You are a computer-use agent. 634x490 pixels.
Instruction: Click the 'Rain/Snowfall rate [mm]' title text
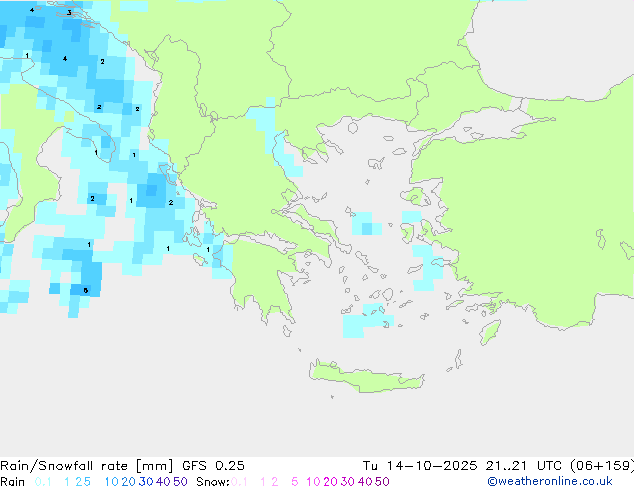pyautogui.click(x=88, y=466)
